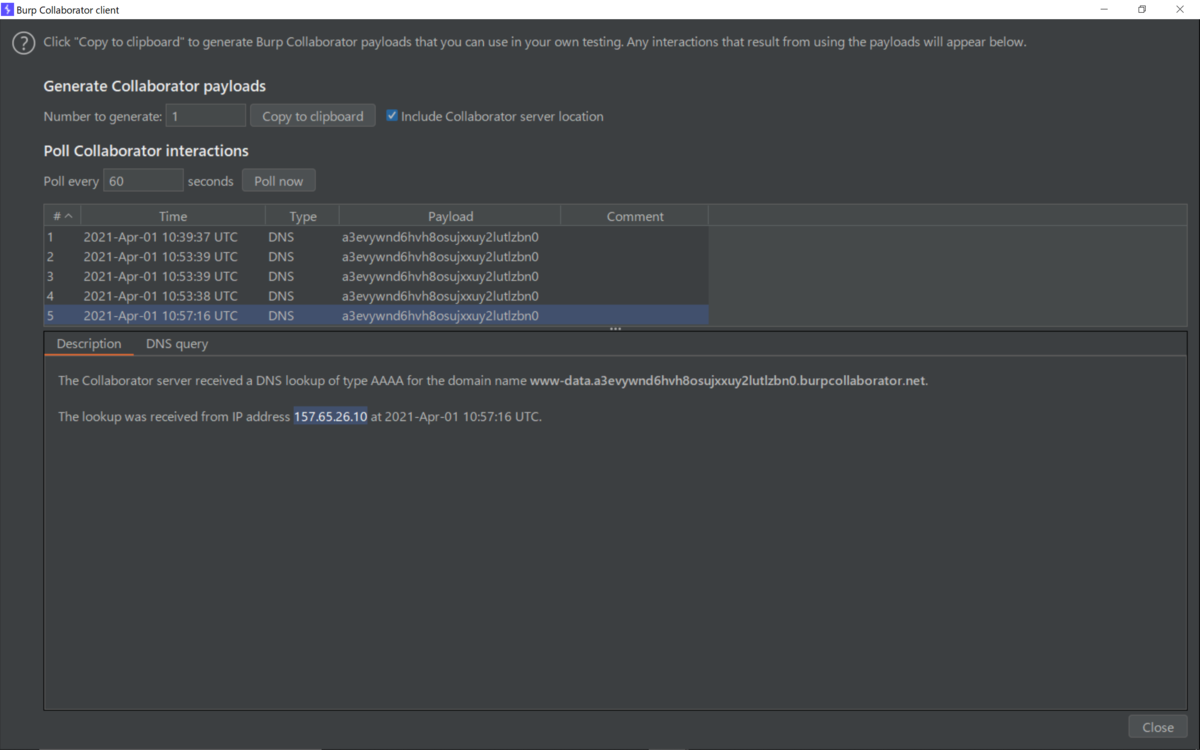Sort by the # column header
1200x750 pixels.
click(x=62, y=216)
